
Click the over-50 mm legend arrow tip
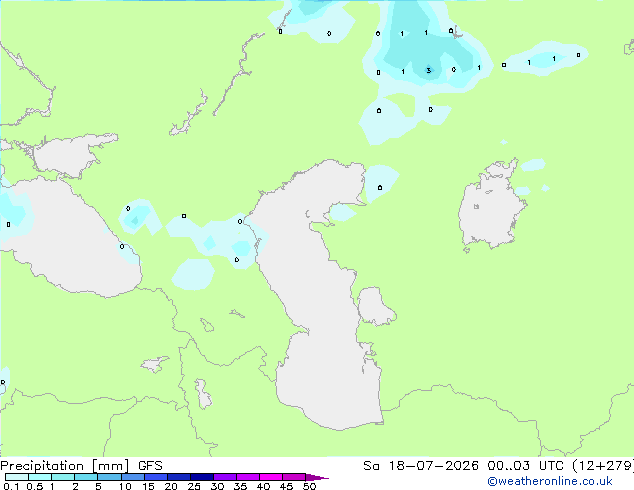coord(317,477)
